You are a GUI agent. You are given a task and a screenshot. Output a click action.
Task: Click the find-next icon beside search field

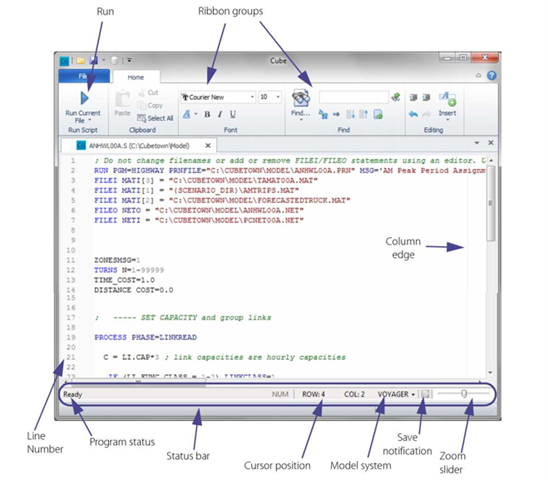(x=396, y=97)
